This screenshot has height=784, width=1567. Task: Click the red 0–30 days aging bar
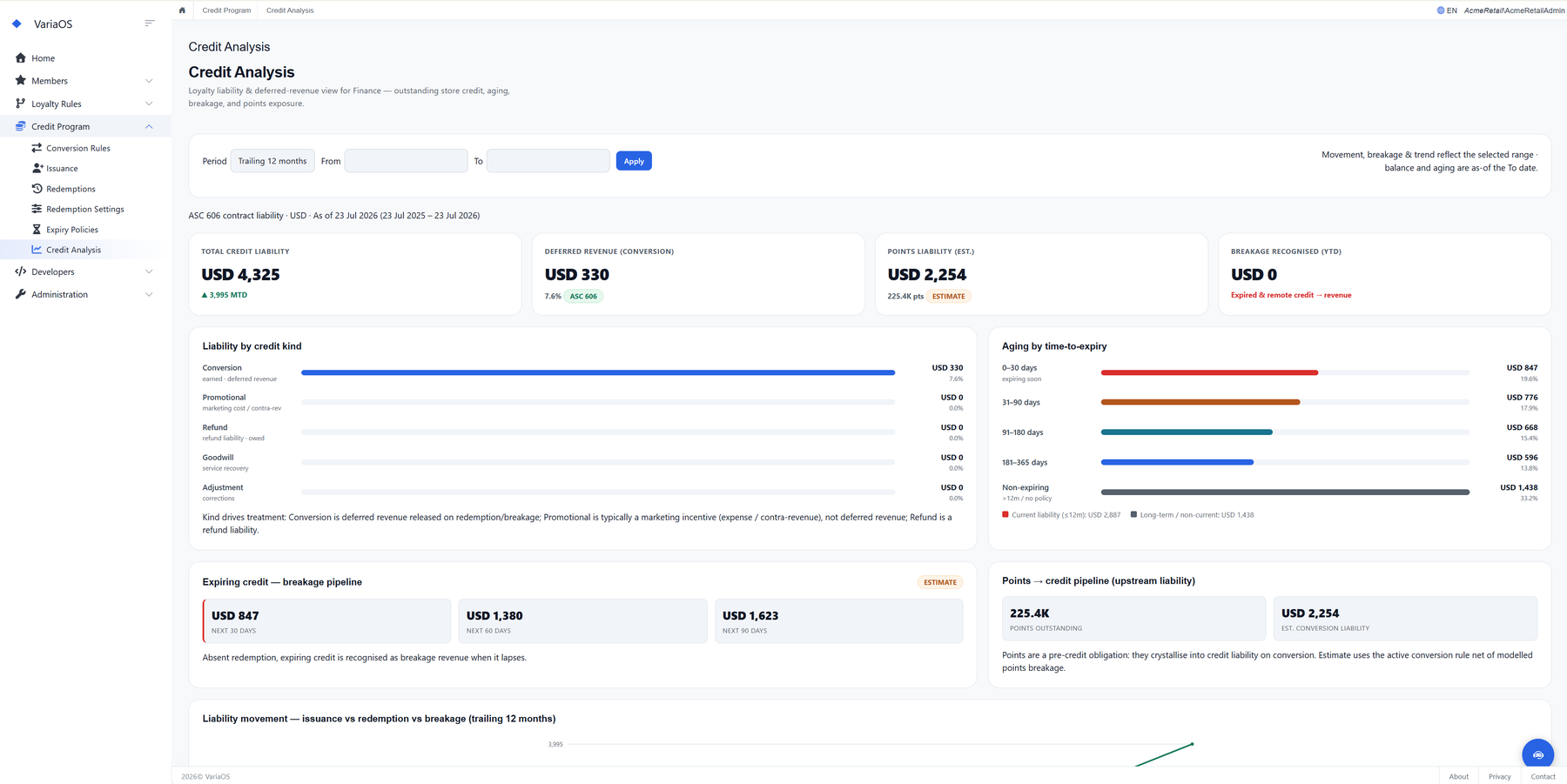tap(1209, 372)
